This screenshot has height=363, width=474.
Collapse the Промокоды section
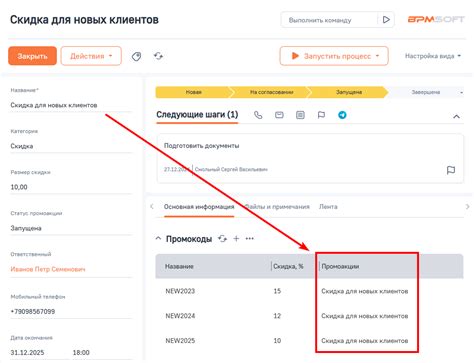click(x=158, y=238)
